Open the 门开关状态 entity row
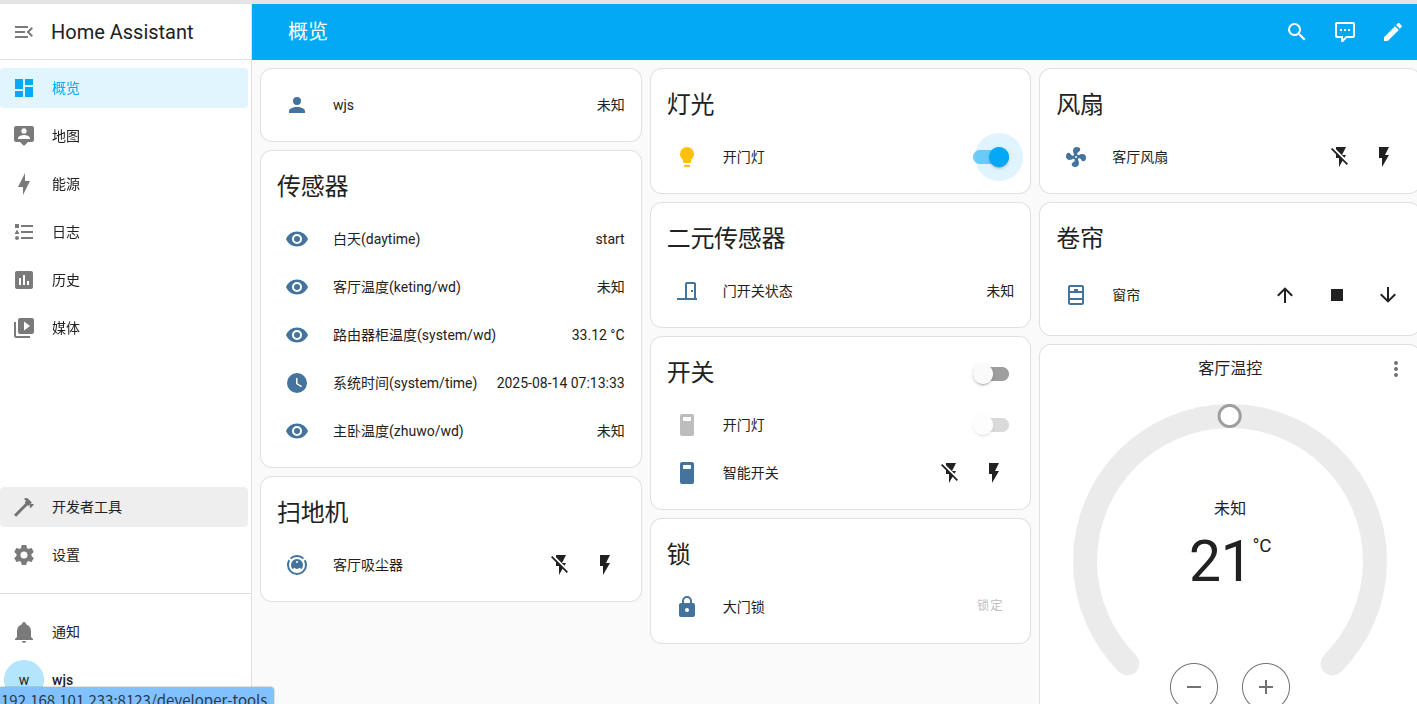The width and height of the screenshot is (1417, 704). (x=840, y=291)
